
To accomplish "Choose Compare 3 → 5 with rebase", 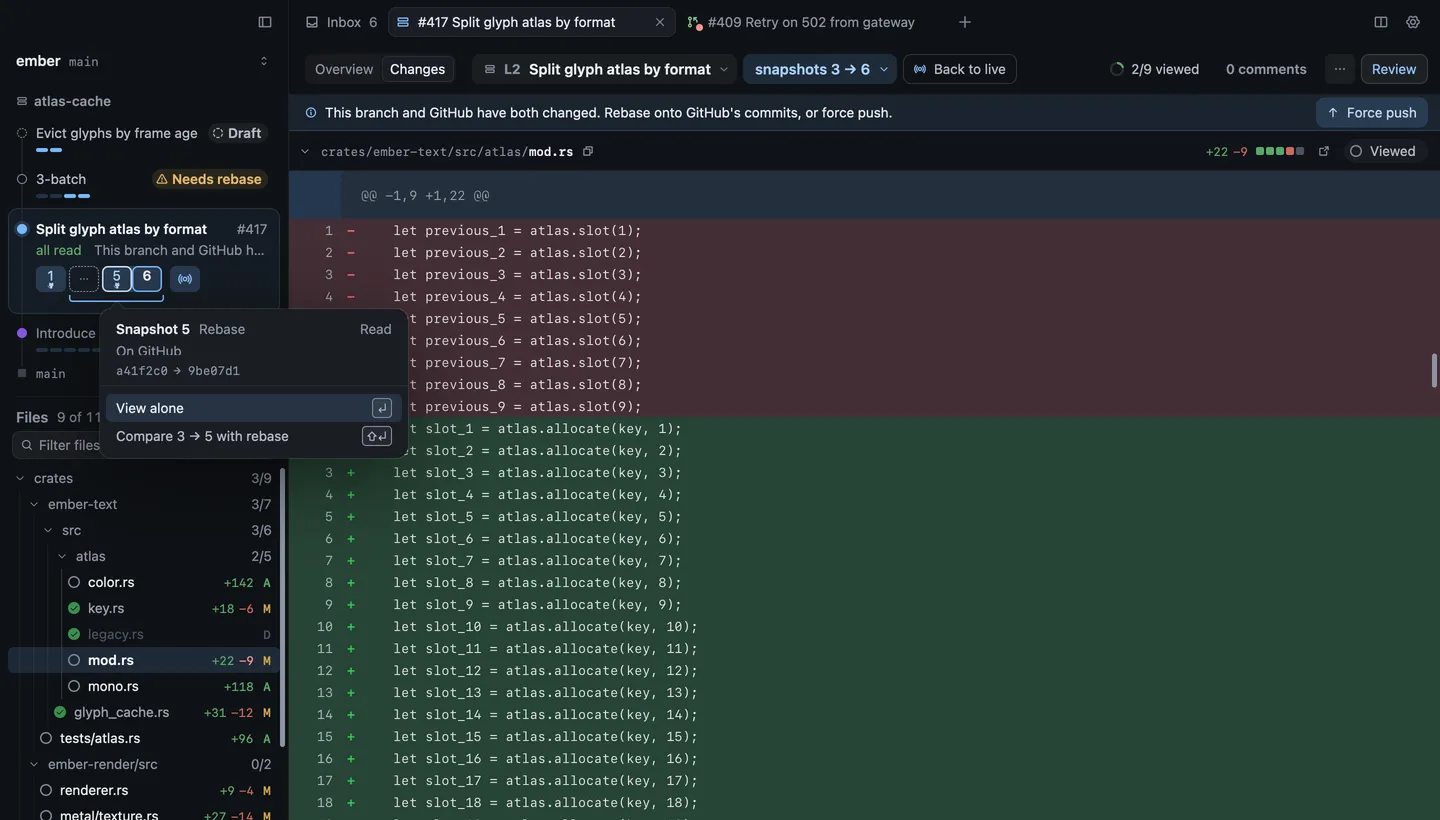I will point(254,436).
